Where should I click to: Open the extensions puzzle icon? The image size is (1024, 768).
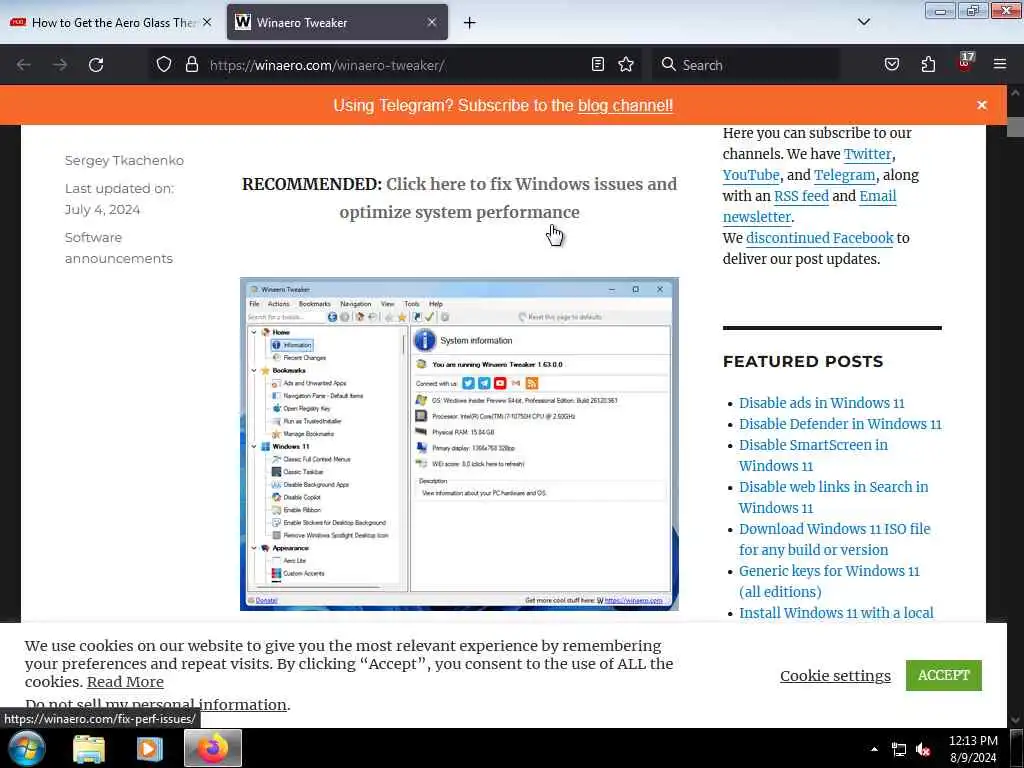coord(928,65)
